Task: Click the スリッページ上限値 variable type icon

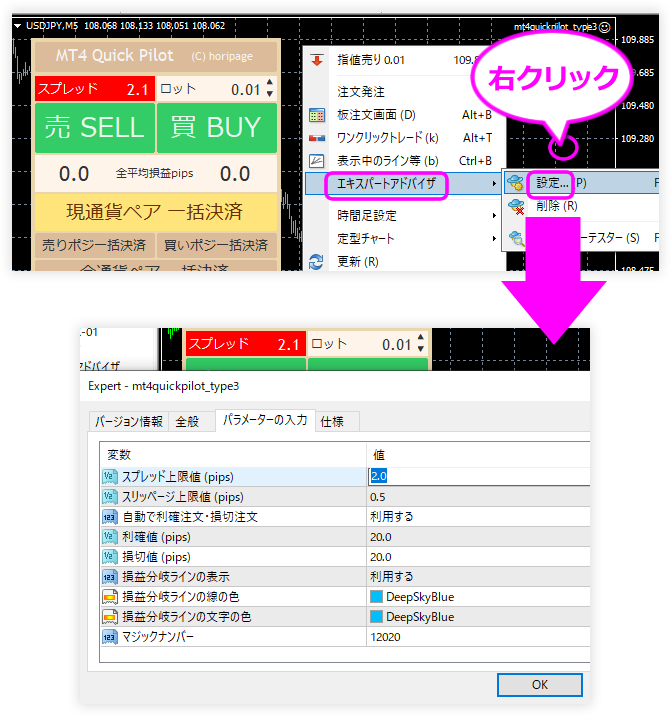Action: click(x=110, y=497)
